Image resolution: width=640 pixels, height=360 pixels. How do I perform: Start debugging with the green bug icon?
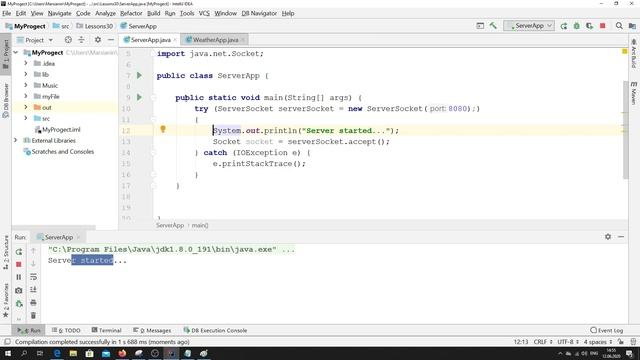click(x=576, y=26)
